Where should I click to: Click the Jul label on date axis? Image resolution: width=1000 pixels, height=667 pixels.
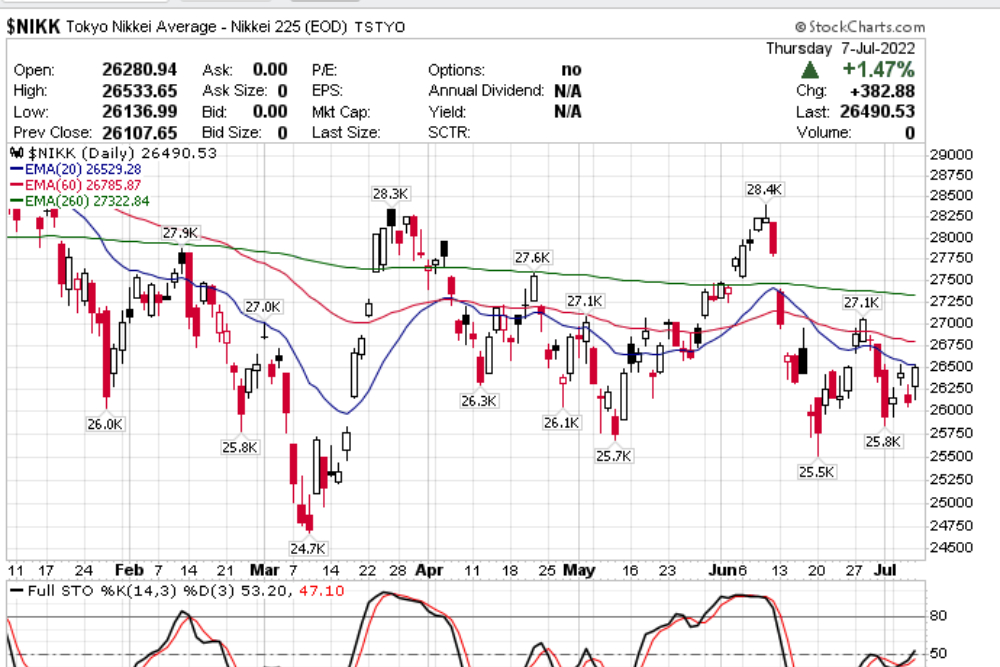[885, 570]
